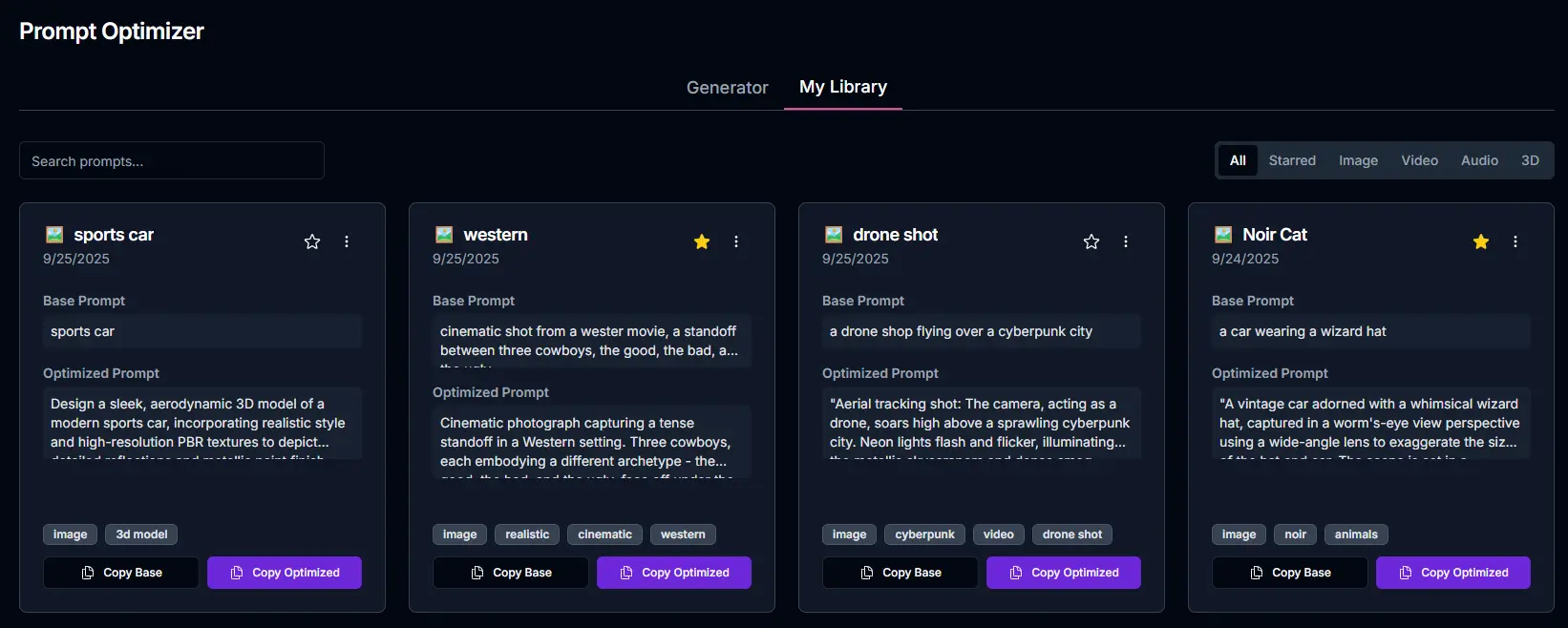Filter prompts by All
The image size is (1568, 628).
click(x=1238, y=160)
